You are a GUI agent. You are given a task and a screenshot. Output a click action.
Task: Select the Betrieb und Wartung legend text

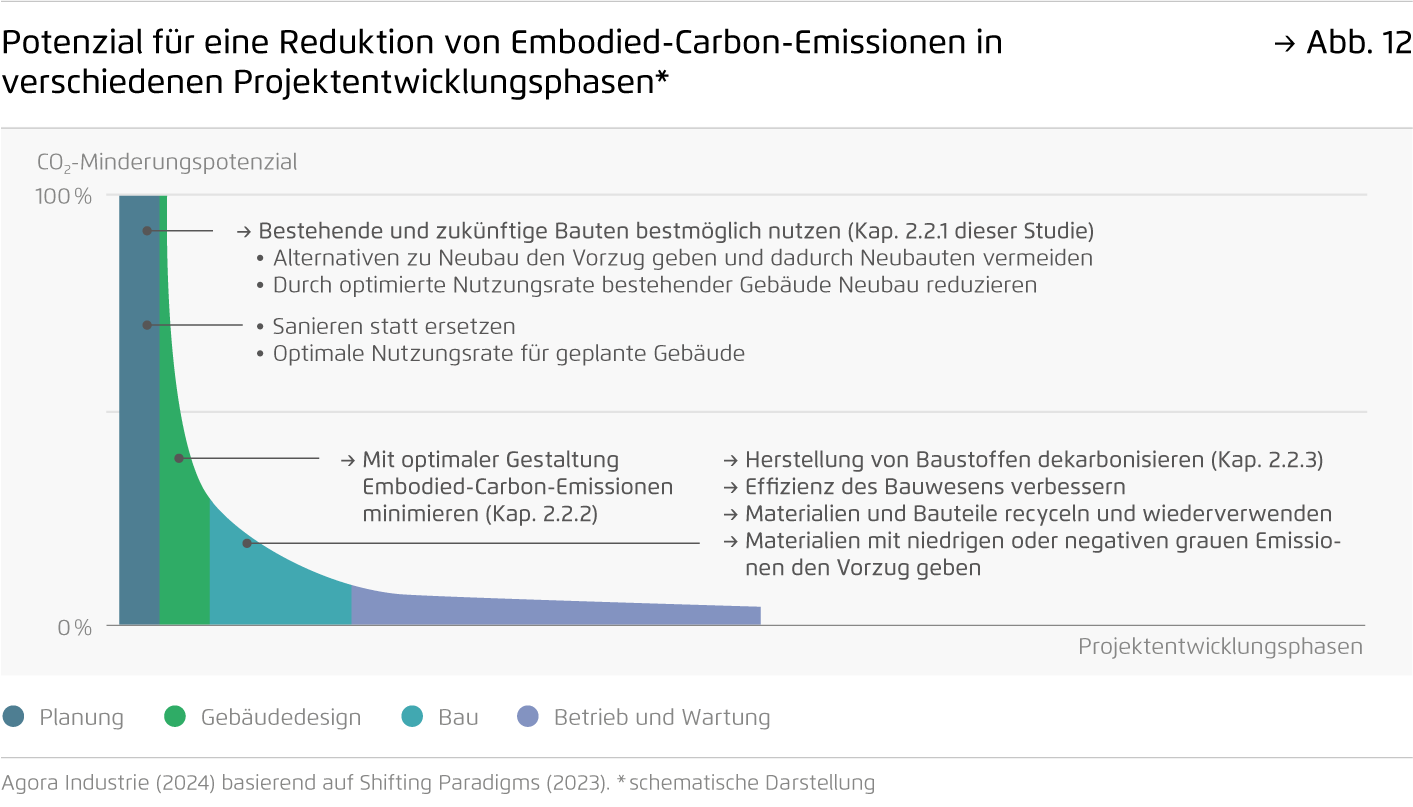pyautogui.click(x=662, y=717)
